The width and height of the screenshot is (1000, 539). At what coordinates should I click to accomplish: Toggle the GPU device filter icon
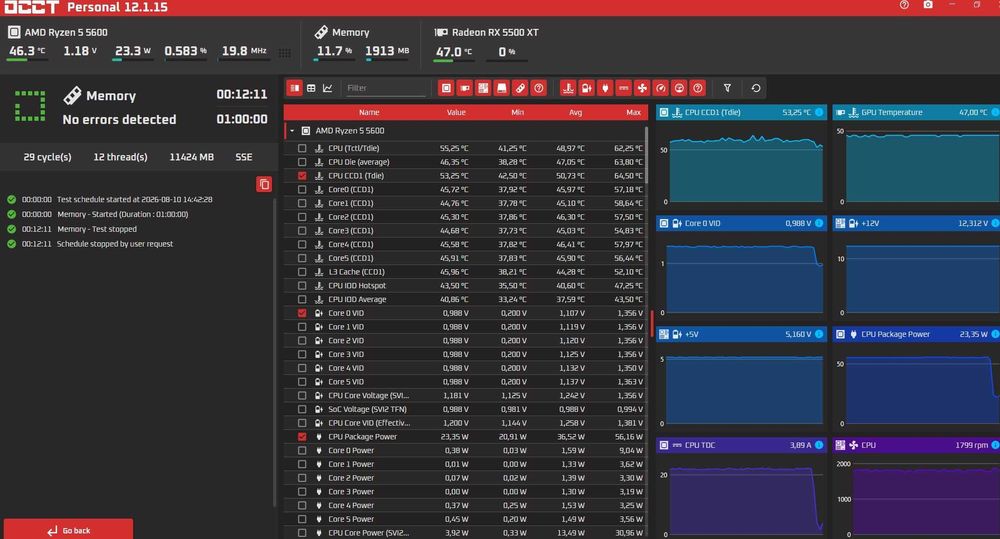click(465, 88)
